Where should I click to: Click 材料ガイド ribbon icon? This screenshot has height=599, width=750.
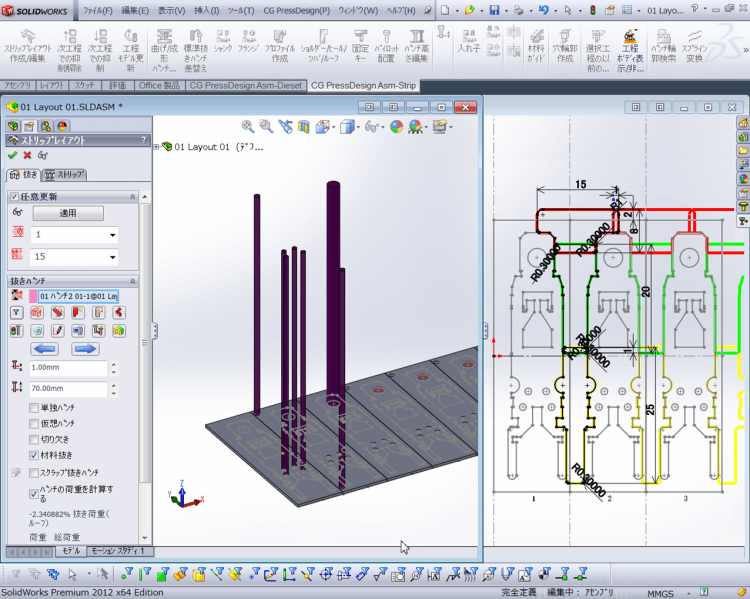pos(536,46)
